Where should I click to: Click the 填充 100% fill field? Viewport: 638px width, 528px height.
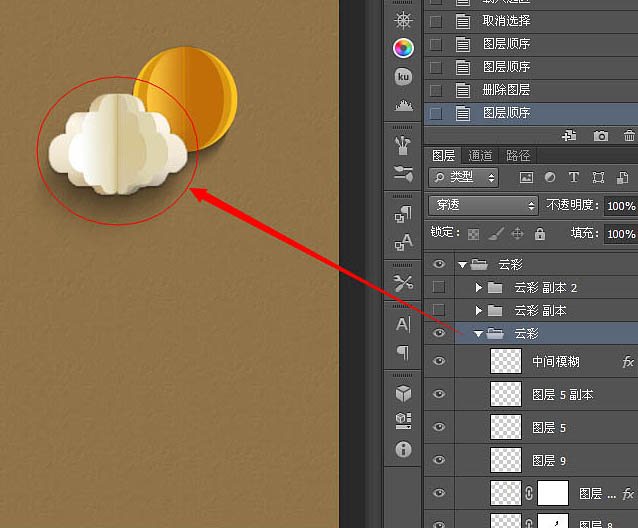(x=621, y=234)
